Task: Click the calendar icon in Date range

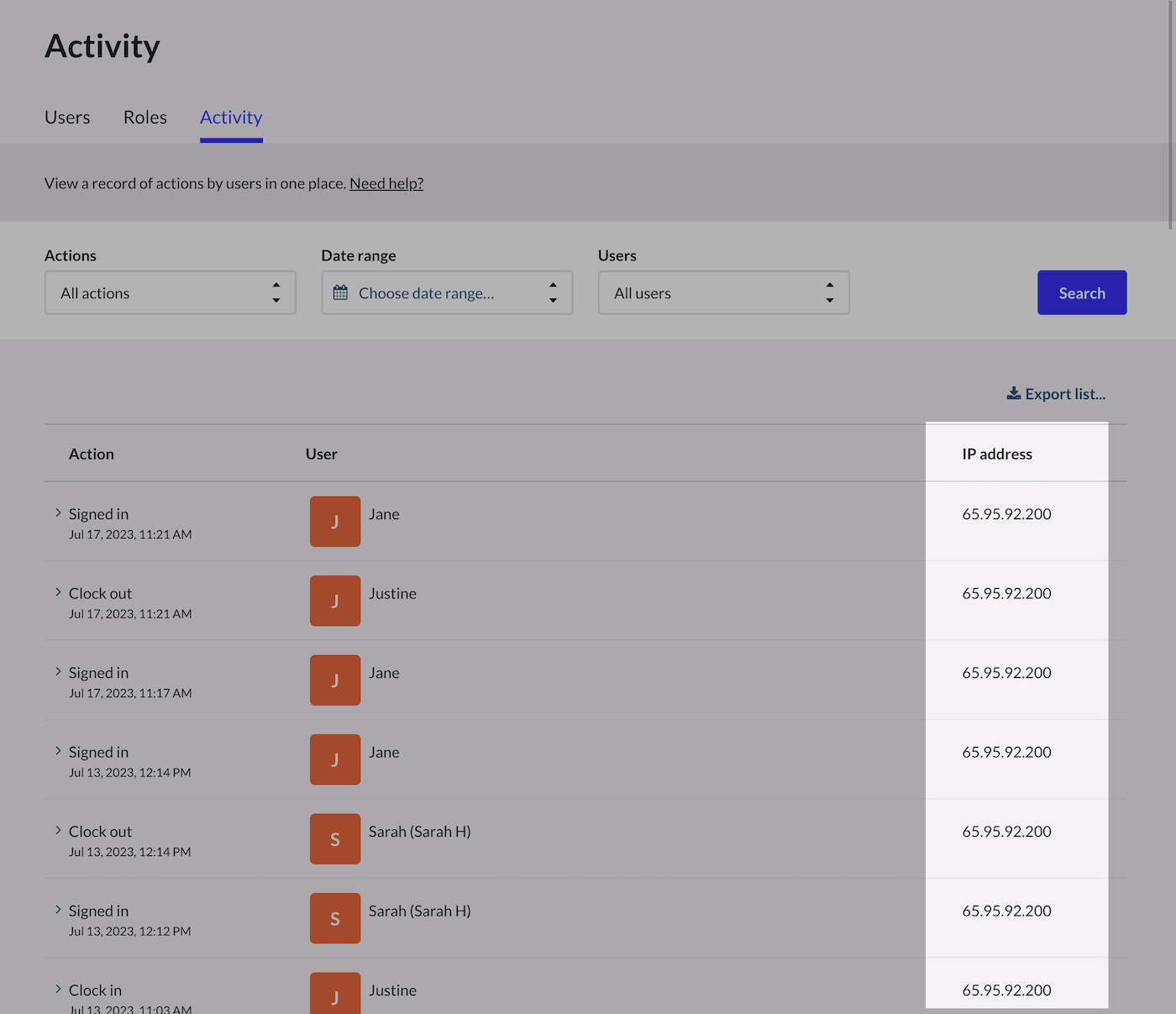Action: (340, 293)
